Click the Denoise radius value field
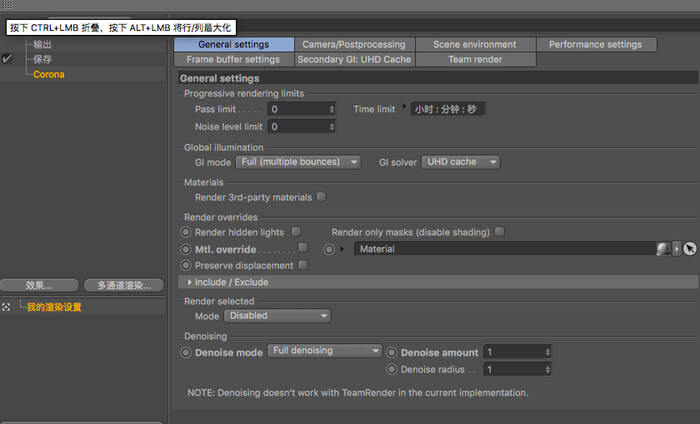The width and height of the screenshot is (700, 424). [514, 370]
